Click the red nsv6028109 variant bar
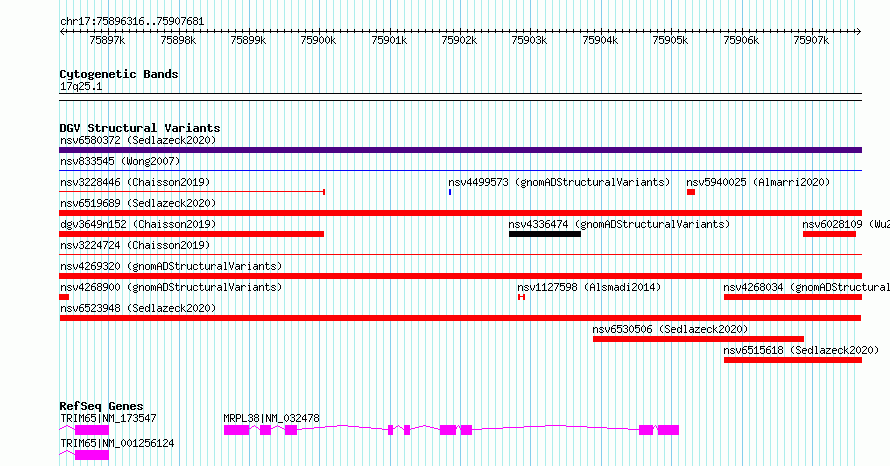890x466 pixels. [x=829, y=234]
